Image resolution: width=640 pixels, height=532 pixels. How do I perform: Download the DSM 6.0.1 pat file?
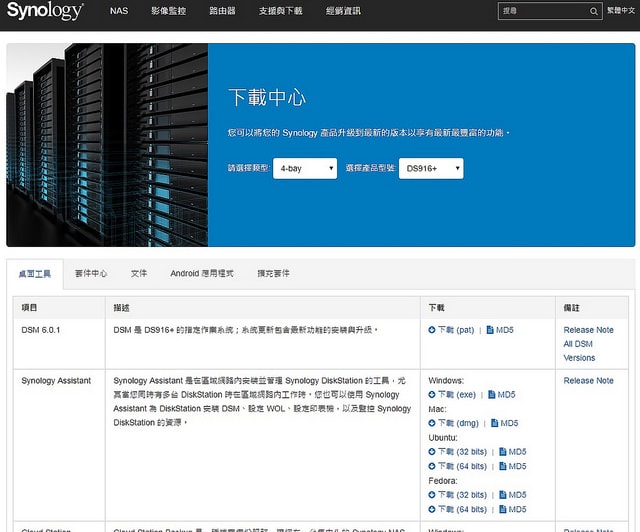455,329
